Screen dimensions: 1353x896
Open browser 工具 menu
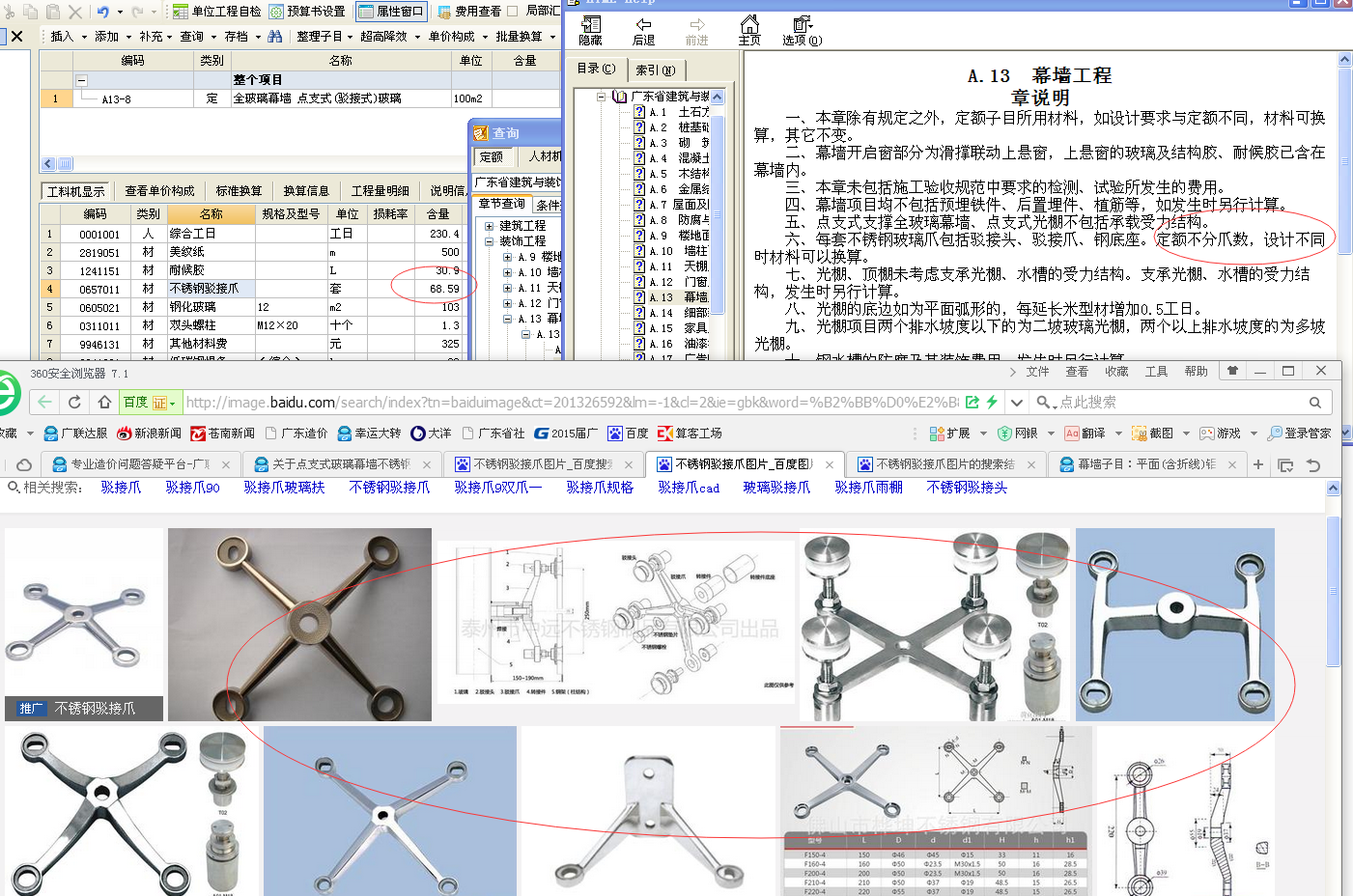pos(1156,372)
